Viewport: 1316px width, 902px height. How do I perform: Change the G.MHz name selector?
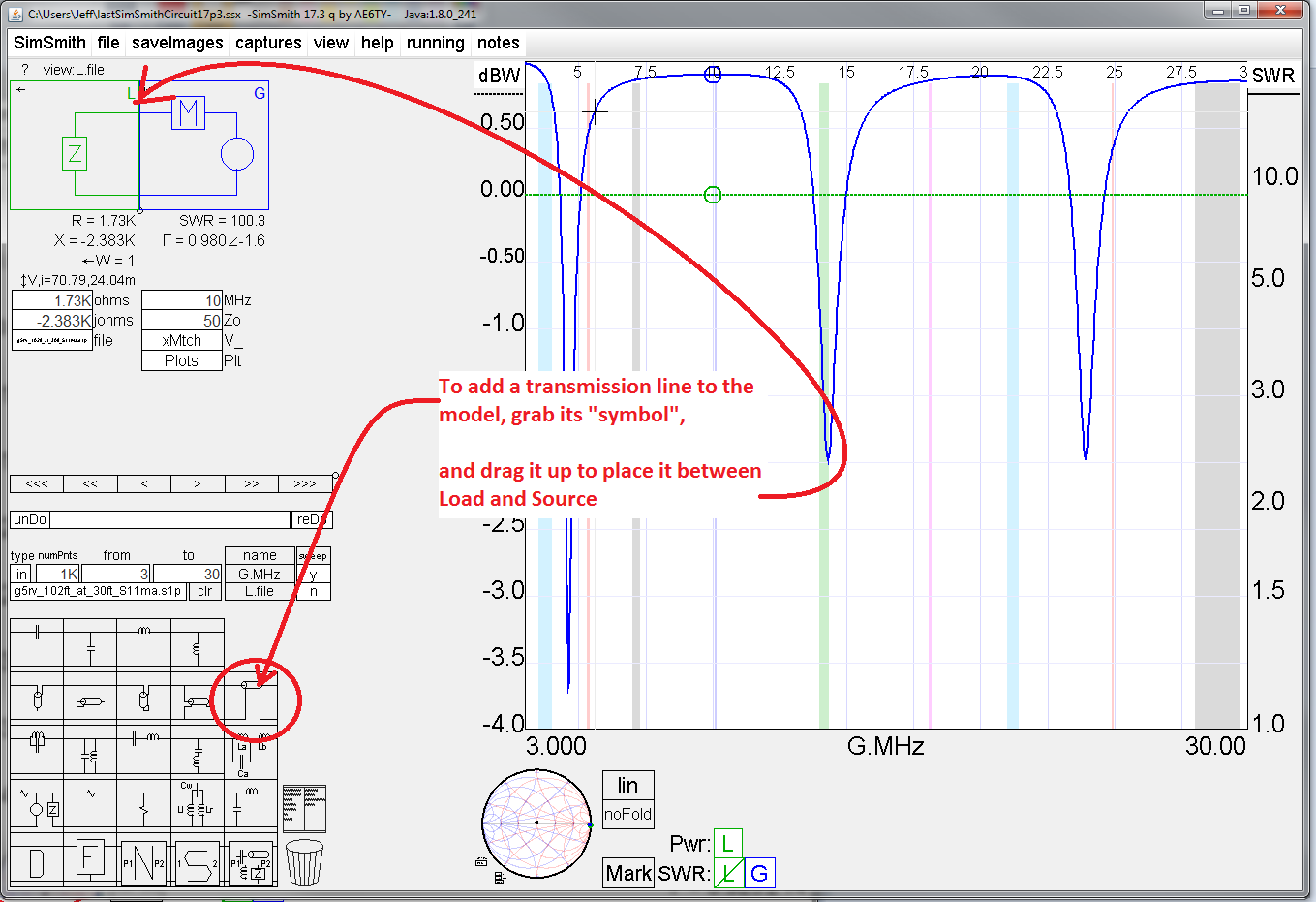(x=260, y=574)
